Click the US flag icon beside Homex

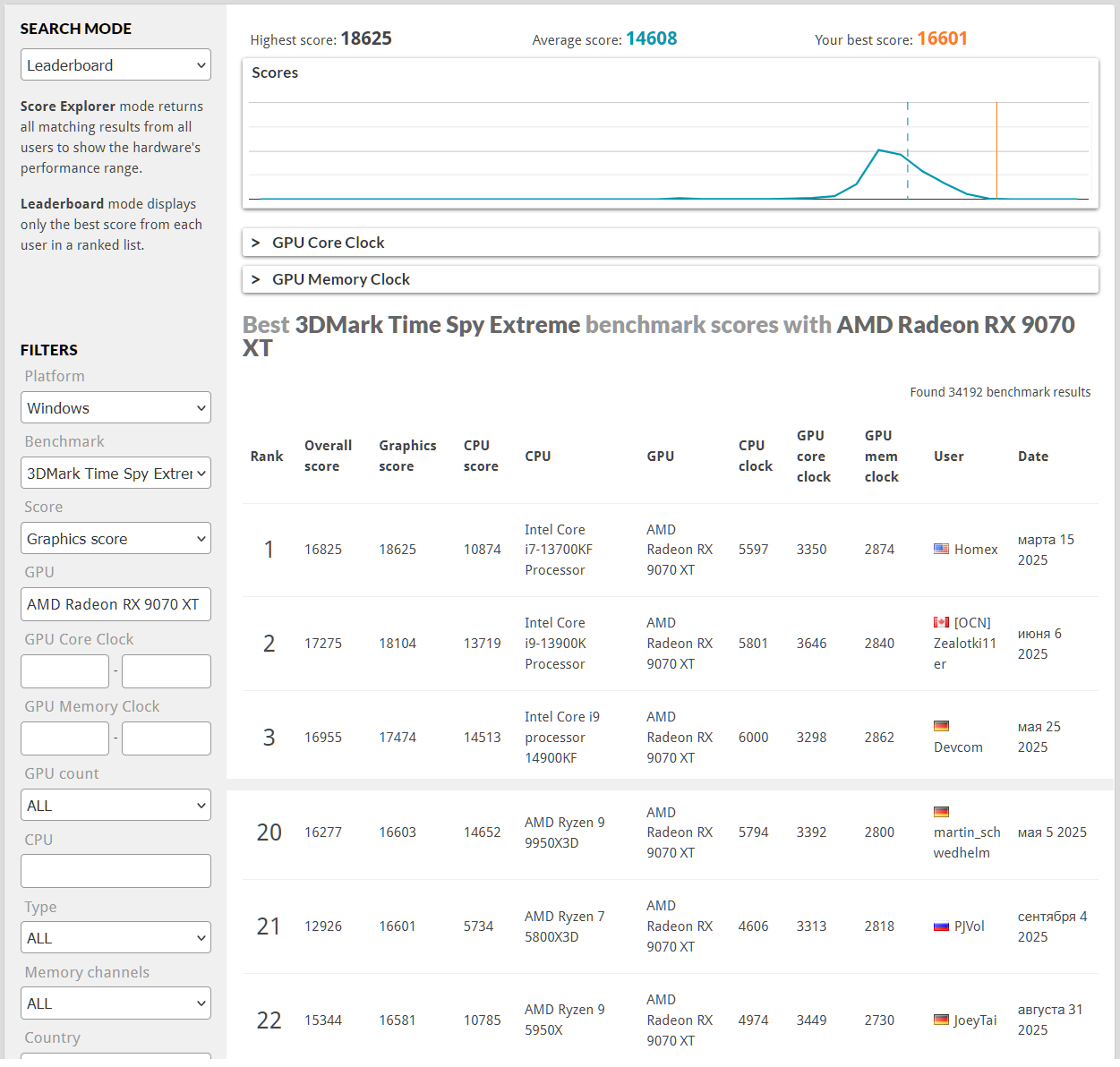(941, 550)
